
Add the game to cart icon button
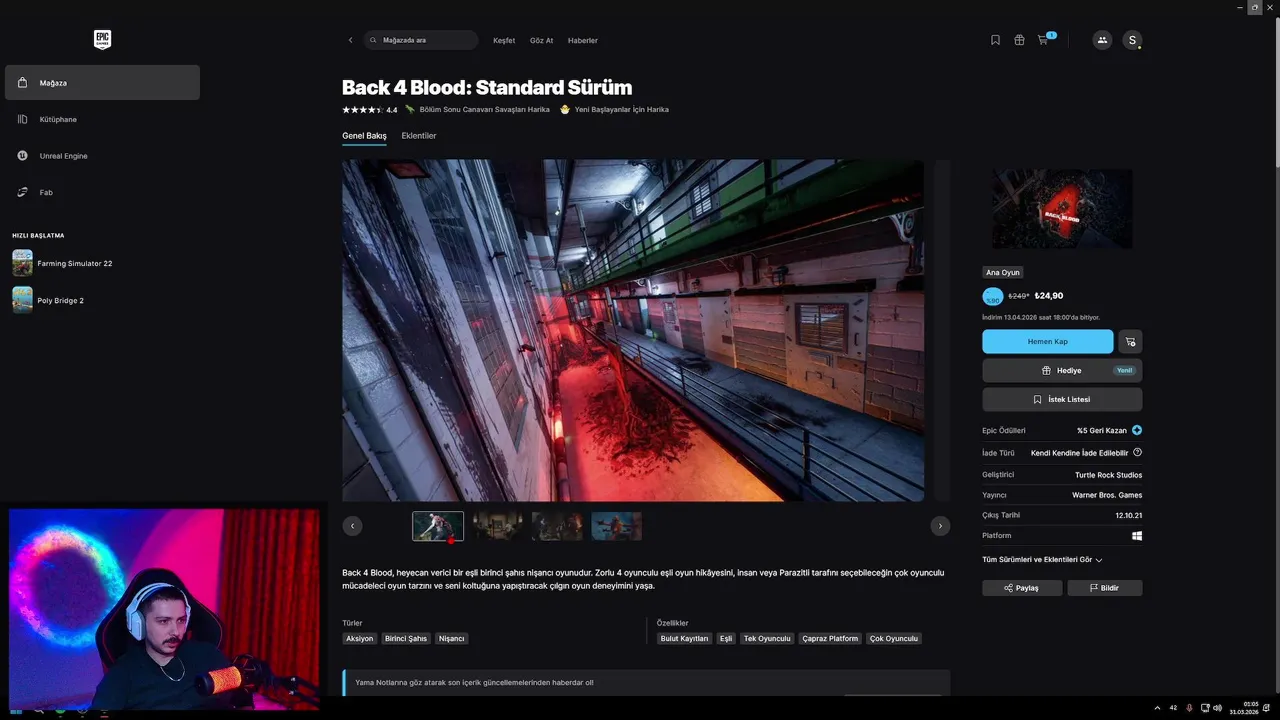pyautogui.click(x=1130, y=342)
